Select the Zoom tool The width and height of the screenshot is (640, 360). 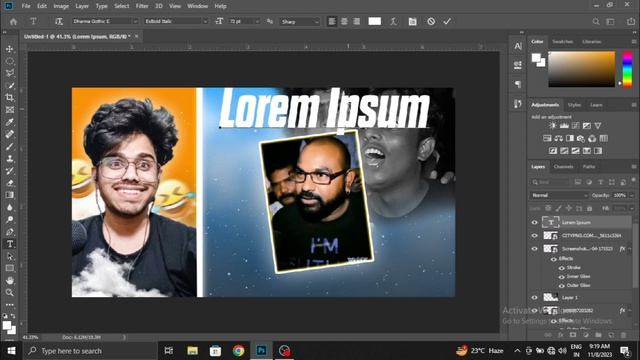point(10,293)
